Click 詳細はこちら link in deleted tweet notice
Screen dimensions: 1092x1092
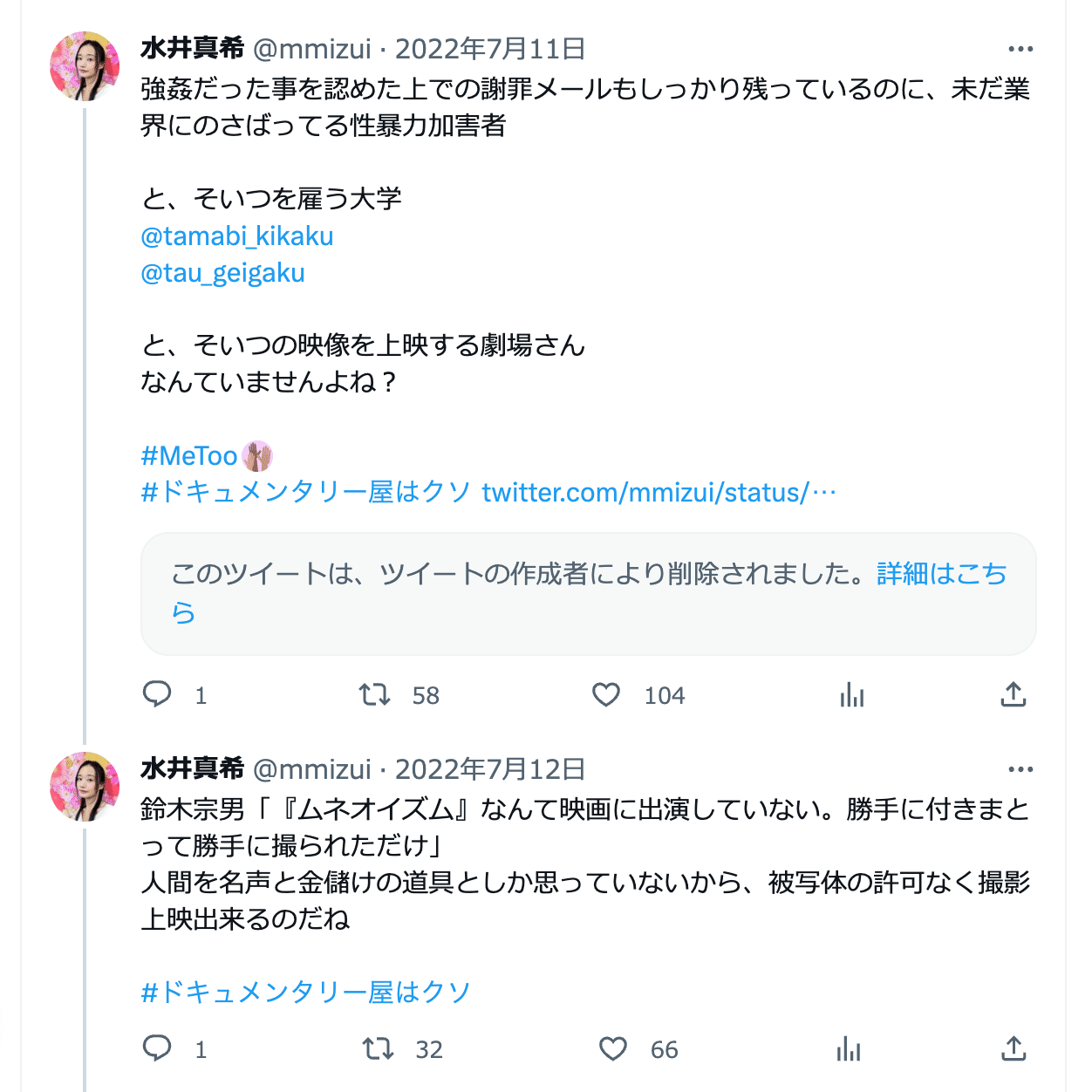pos(941,574)
